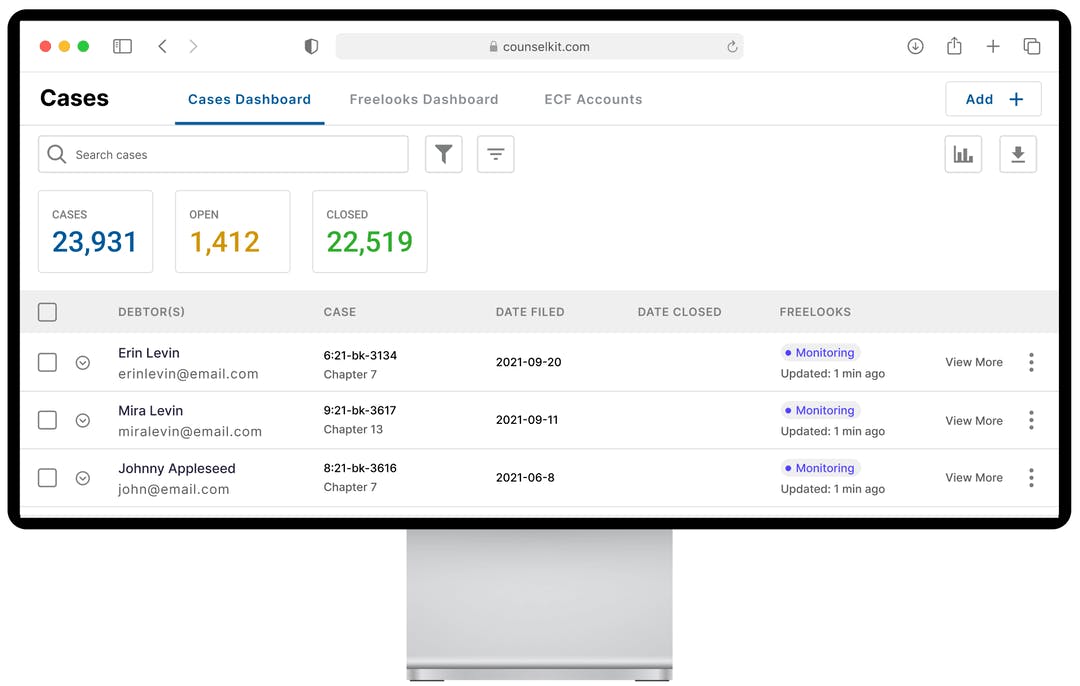The image size is (1080, 686).
Task: Click the Add button
Action: pyautogui.click(x=993, y=99)
